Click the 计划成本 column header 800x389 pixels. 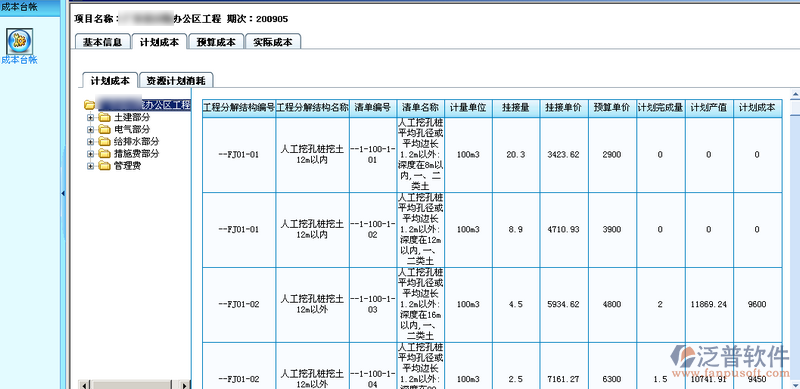(757, 108)
